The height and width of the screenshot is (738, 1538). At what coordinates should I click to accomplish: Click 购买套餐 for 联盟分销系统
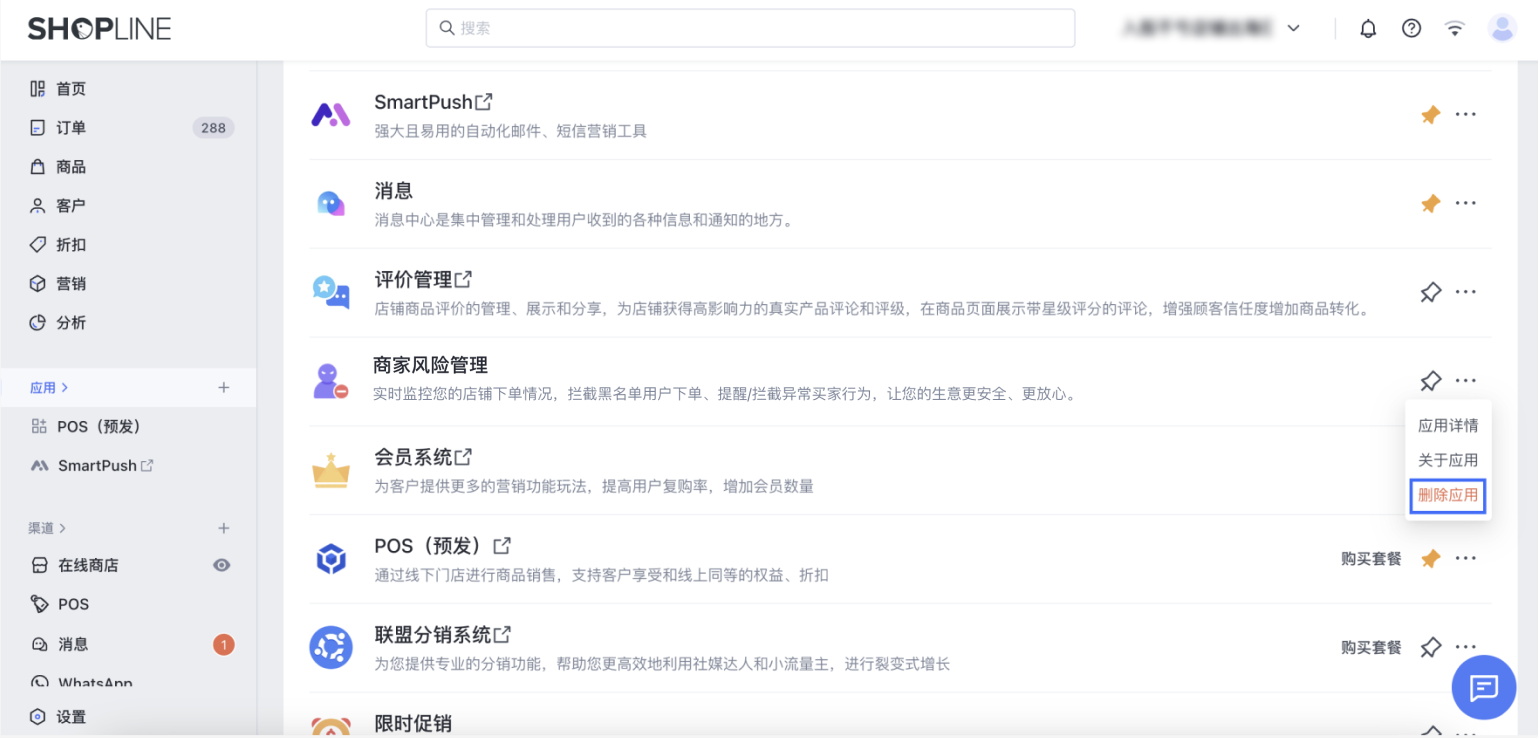tap(1371, 648)
